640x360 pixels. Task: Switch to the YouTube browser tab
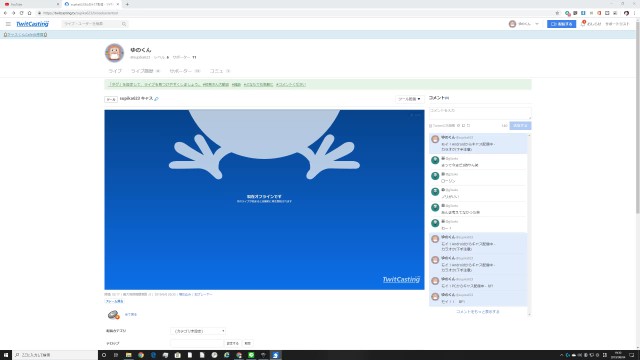click(31, 4)
